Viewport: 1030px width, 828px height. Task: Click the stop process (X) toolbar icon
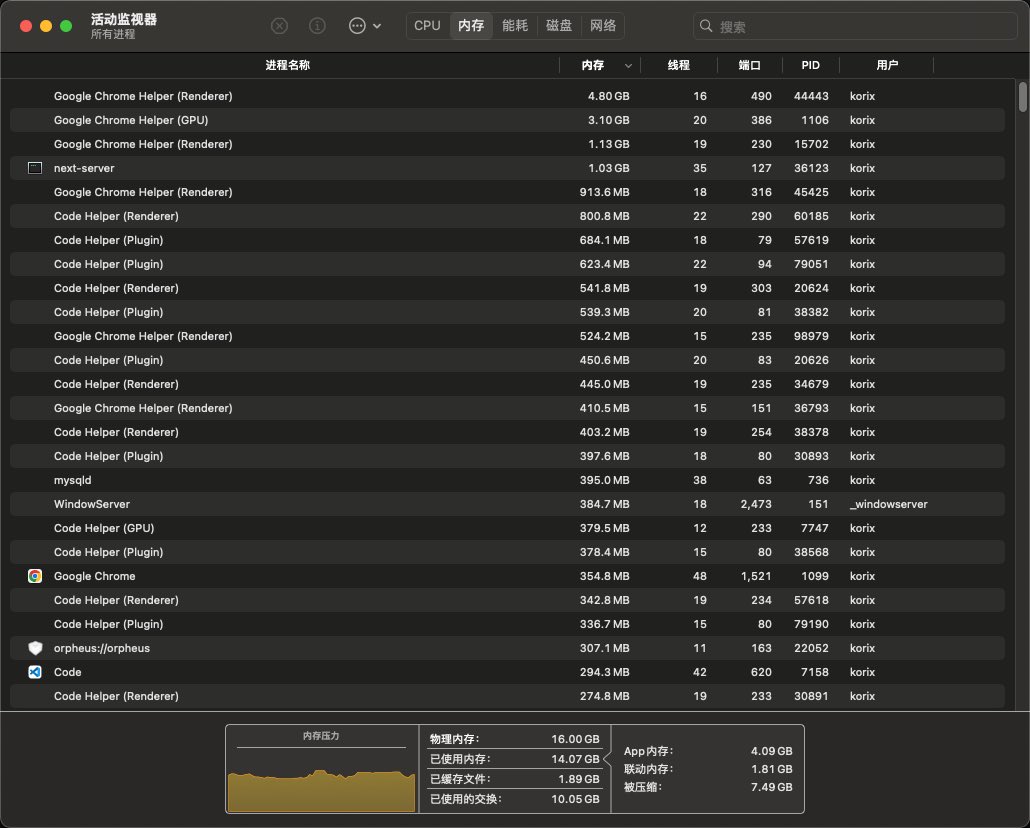(x=279, y=26)
